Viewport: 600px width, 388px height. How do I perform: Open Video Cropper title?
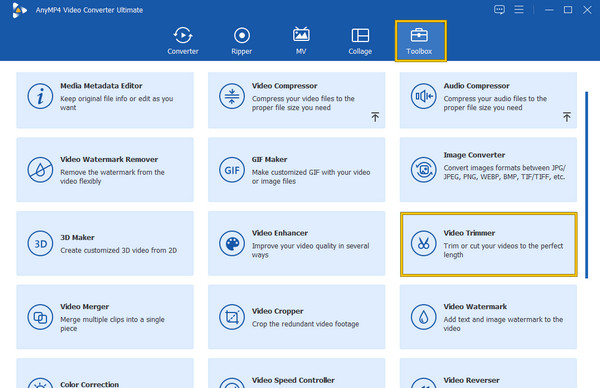[277, 311]
